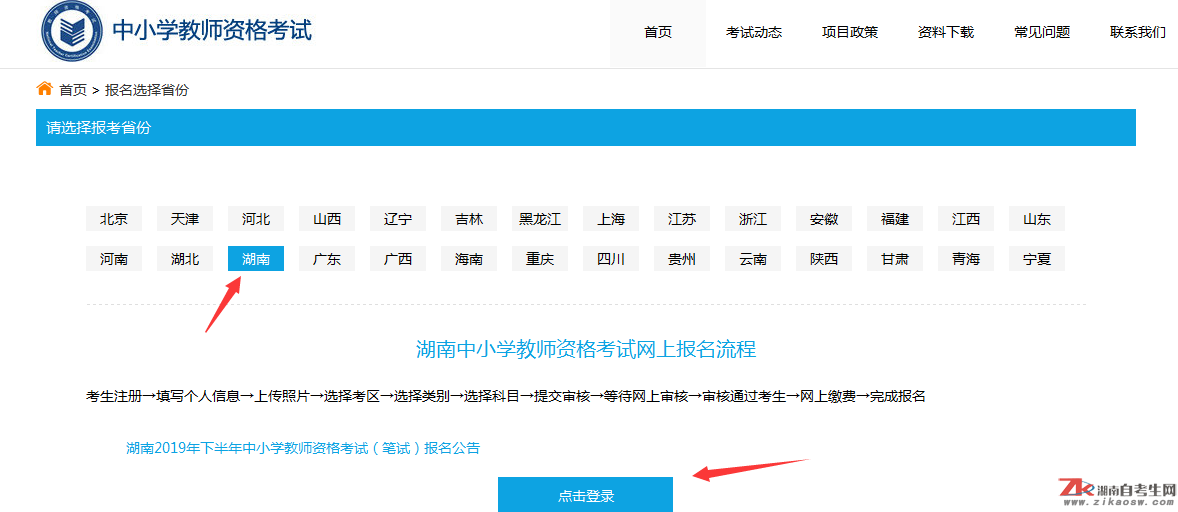
Task: Click the 请选择报考省份 header bar text
Action: (x=98, y=128)
